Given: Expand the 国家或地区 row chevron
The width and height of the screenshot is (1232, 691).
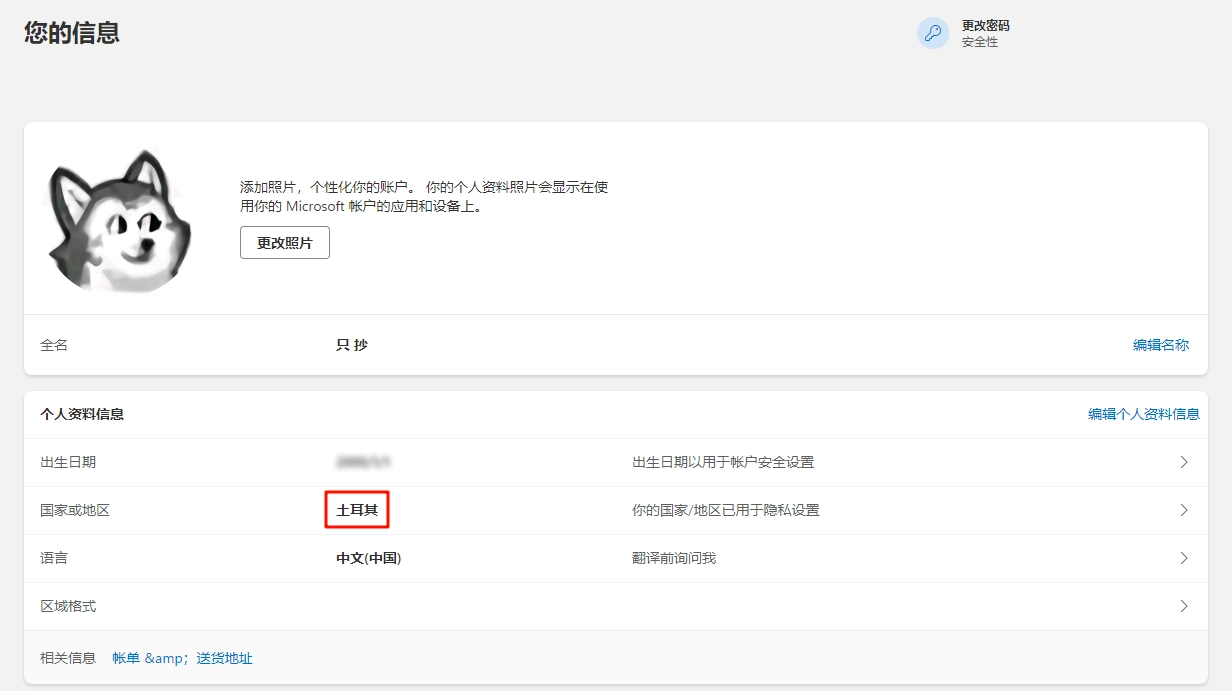Looking at the screenshot, I should pos(1184,510).
